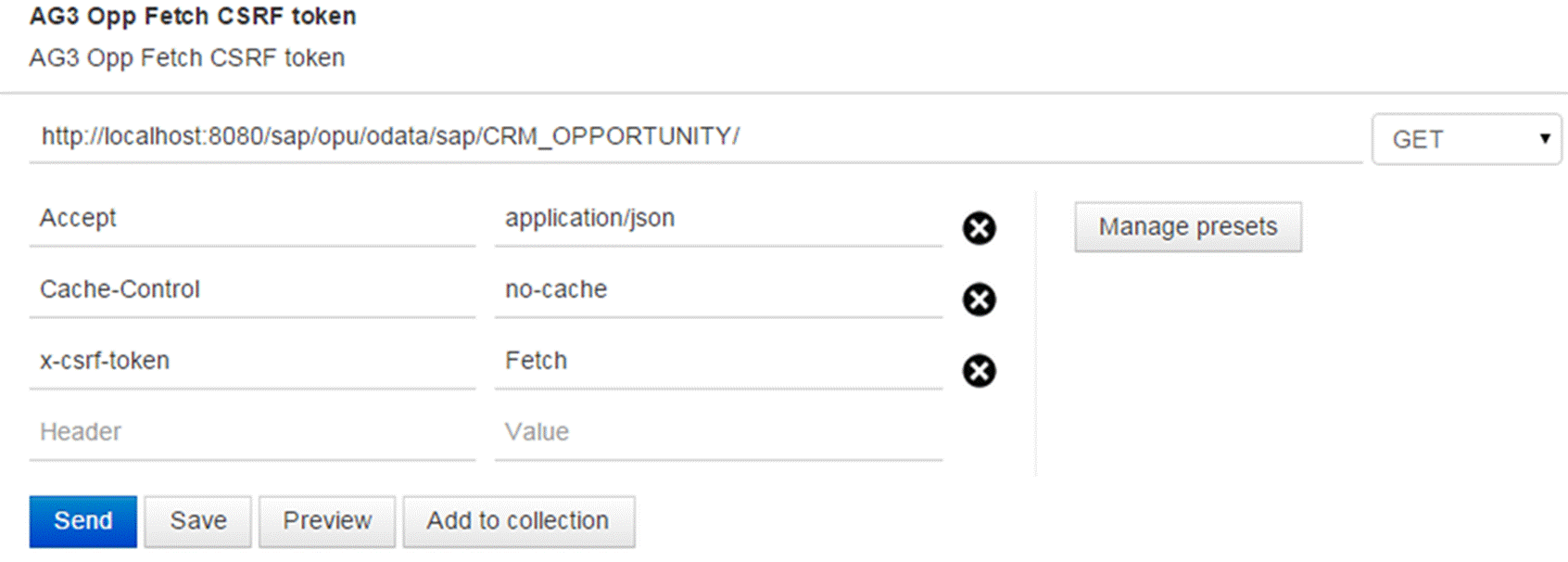The height and width of the screenshot is (562, 1568).
Task: Click the empty Header name field
Action: tap(251, 433)
